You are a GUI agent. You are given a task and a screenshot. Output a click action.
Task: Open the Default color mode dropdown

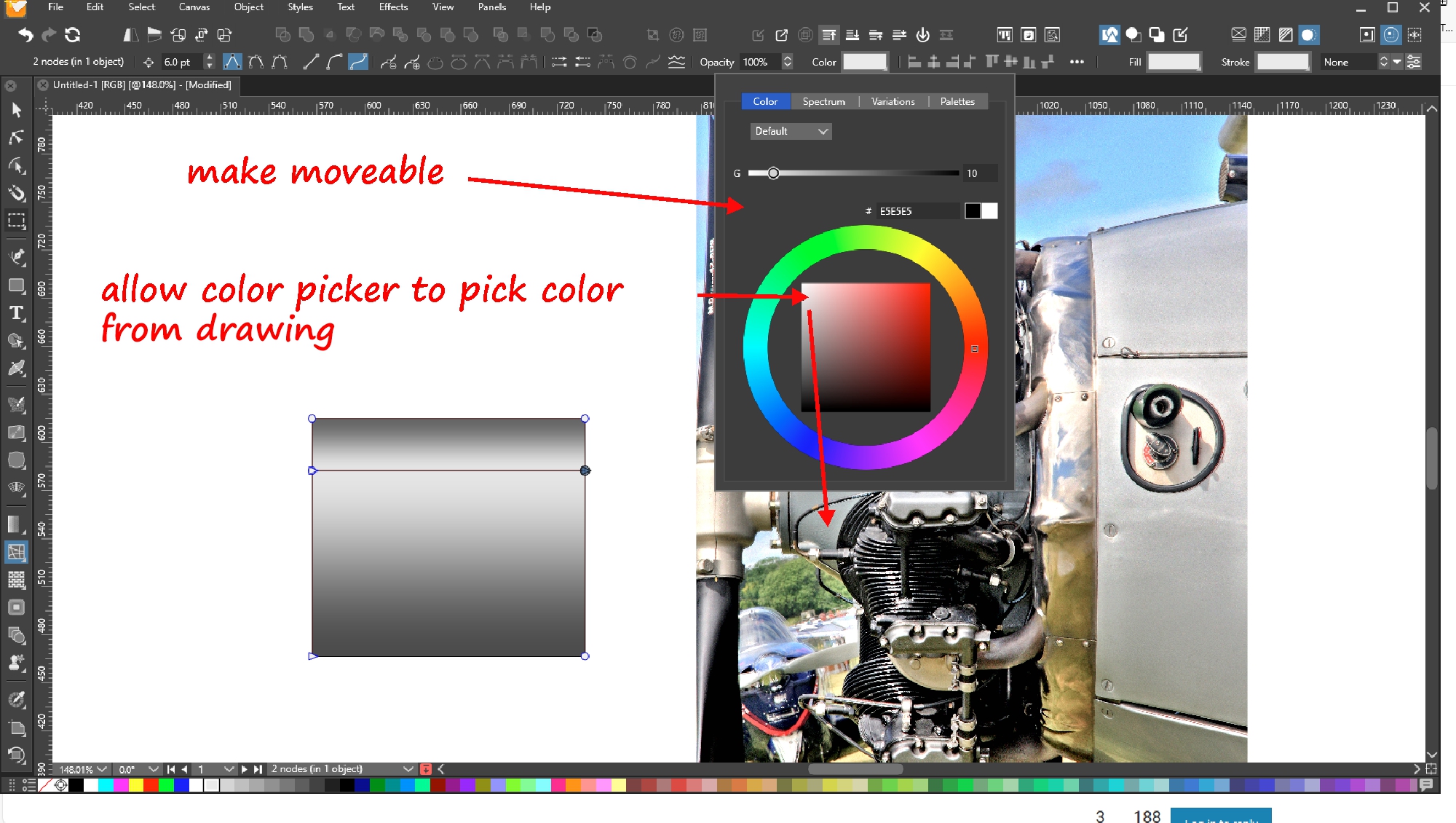(x=791, y=131)
